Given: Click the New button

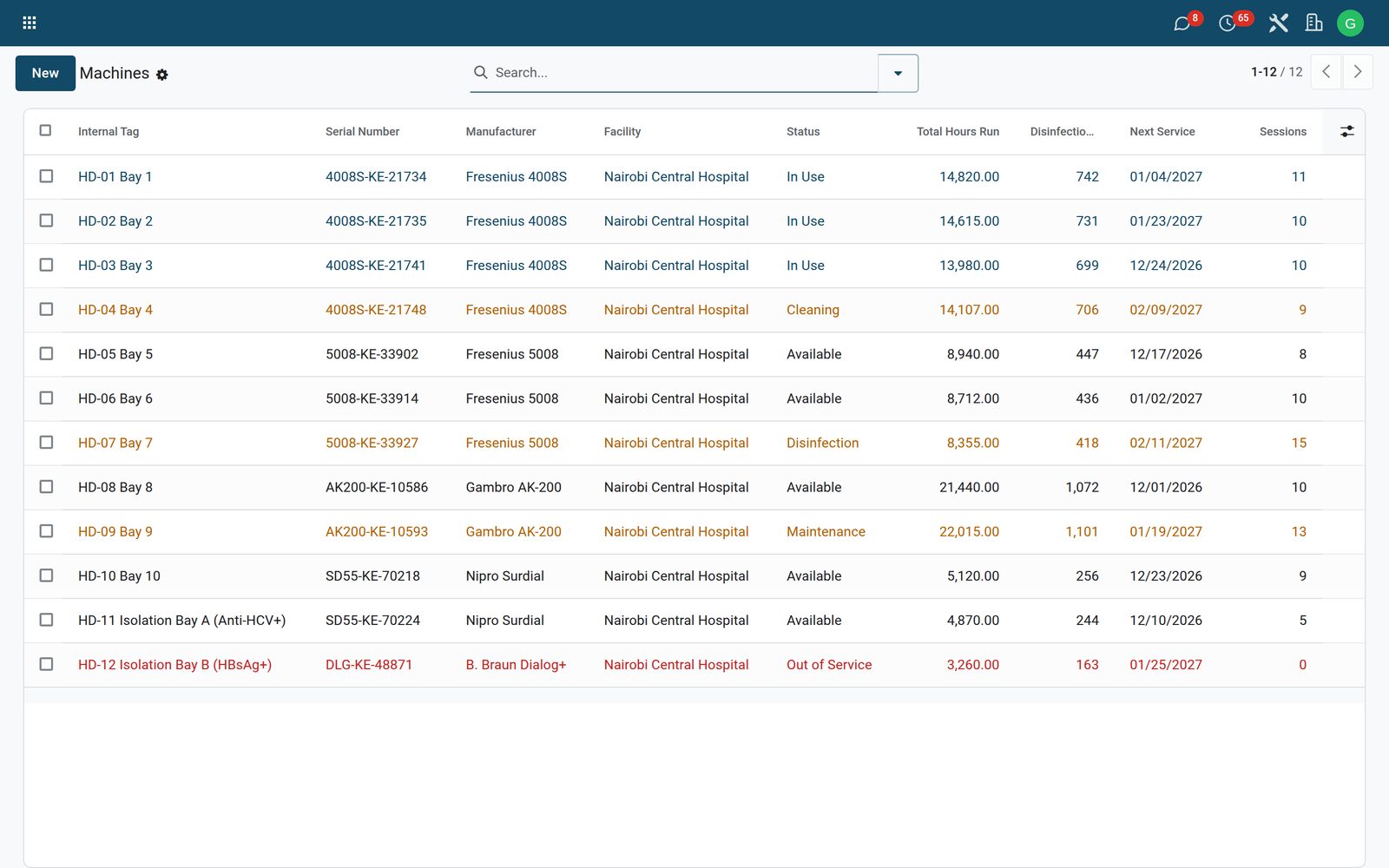Looking at the screenshot, I should coord(45,73).
